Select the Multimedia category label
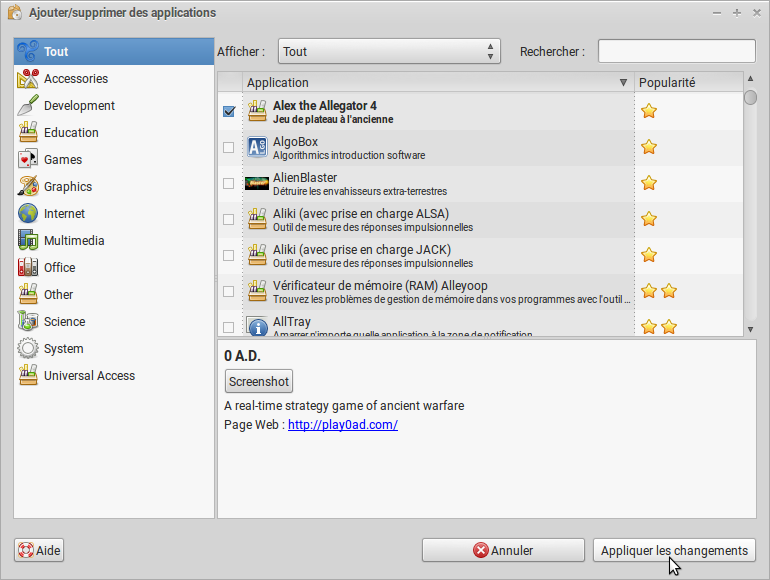 [74, 241]
